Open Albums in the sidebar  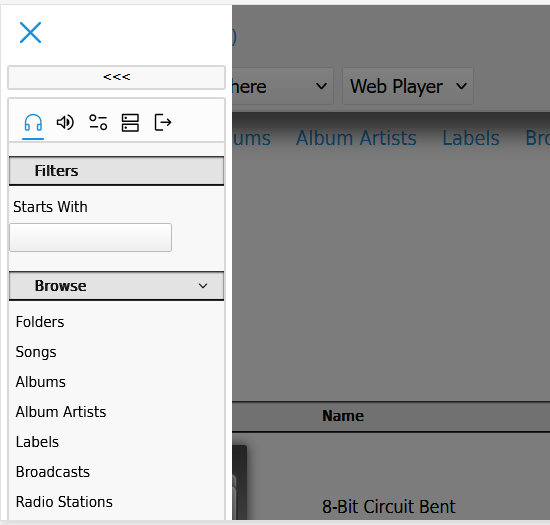[41, 382]
